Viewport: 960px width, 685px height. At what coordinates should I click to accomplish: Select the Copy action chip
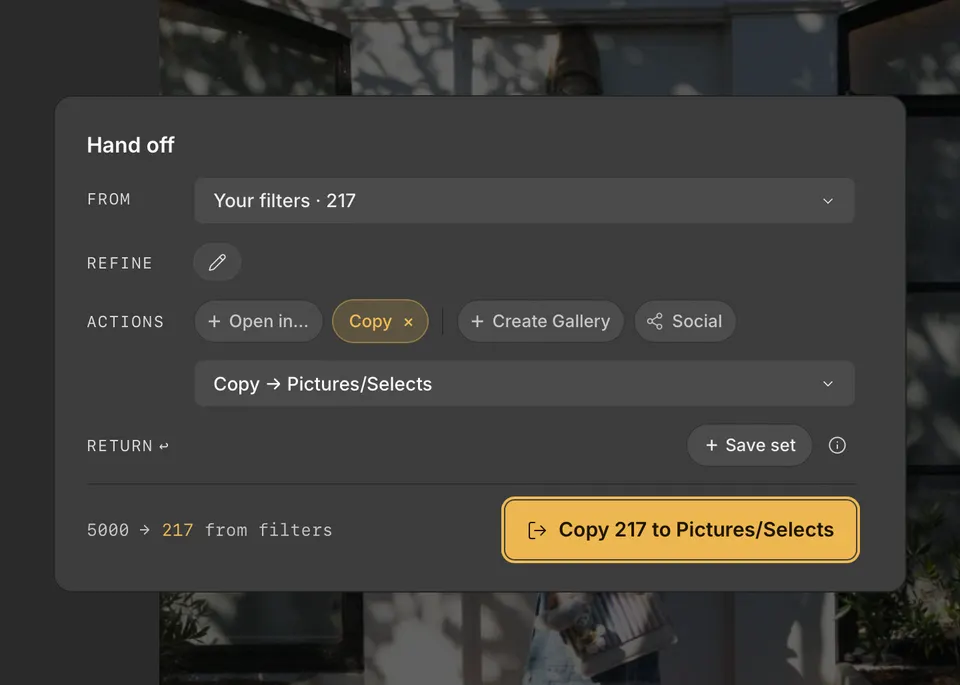pos(380,321)
